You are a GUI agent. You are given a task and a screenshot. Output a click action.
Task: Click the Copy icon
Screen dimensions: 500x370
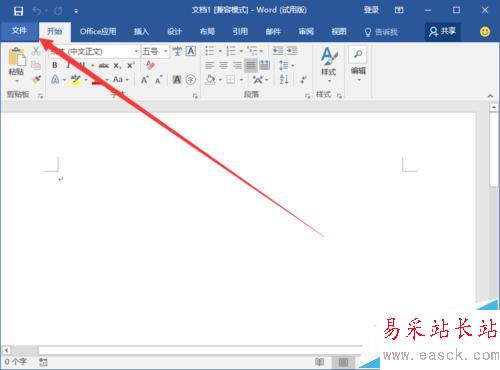tap(36, 65)
